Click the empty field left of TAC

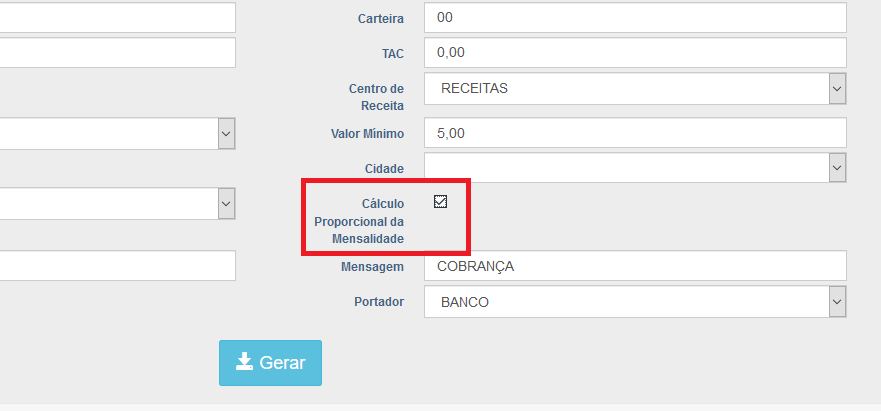117,53
